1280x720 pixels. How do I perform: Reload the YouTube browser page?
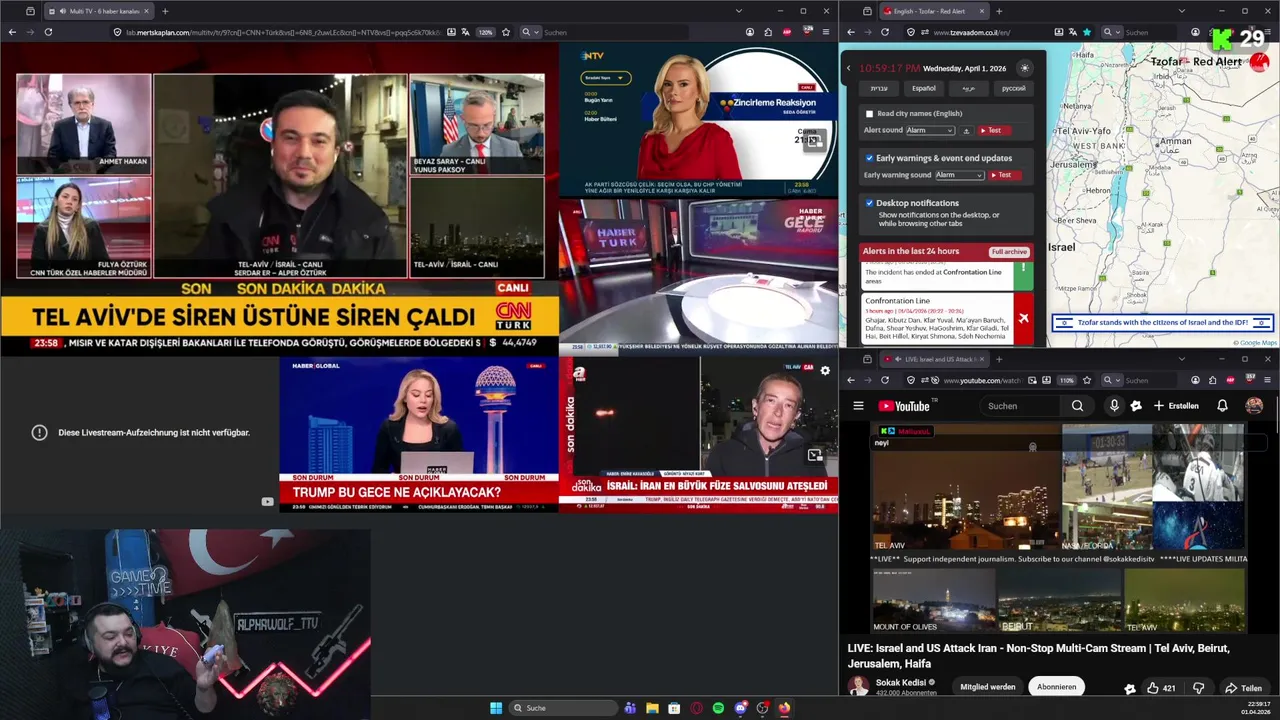click(x=885, y=380)
